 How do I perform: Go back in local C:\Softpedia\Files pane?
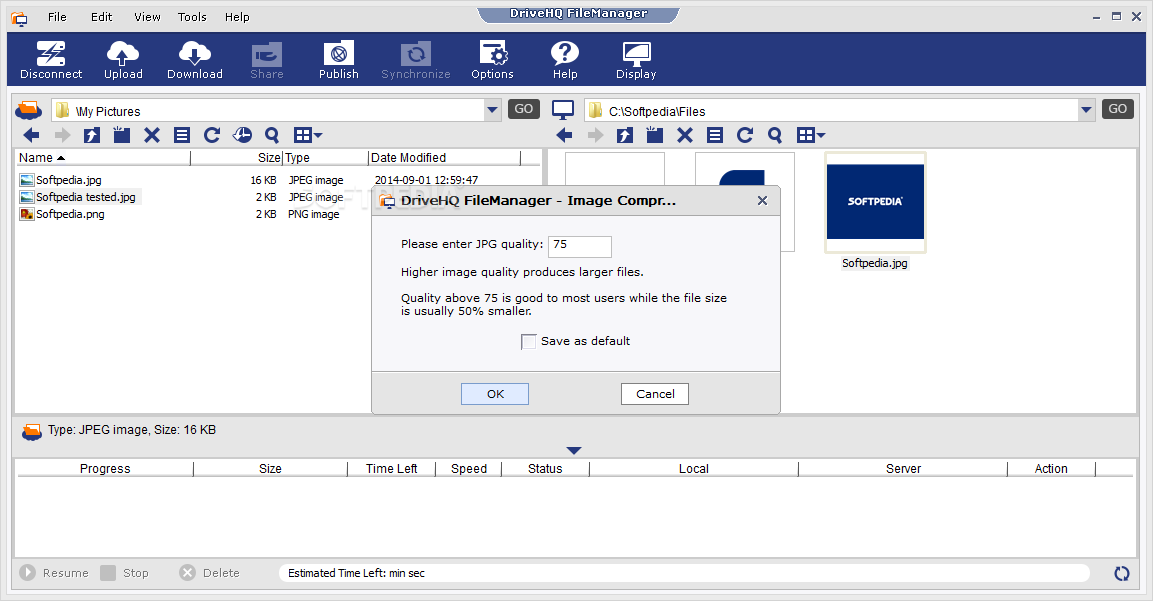pyautogui.click(x=564, y=135)
